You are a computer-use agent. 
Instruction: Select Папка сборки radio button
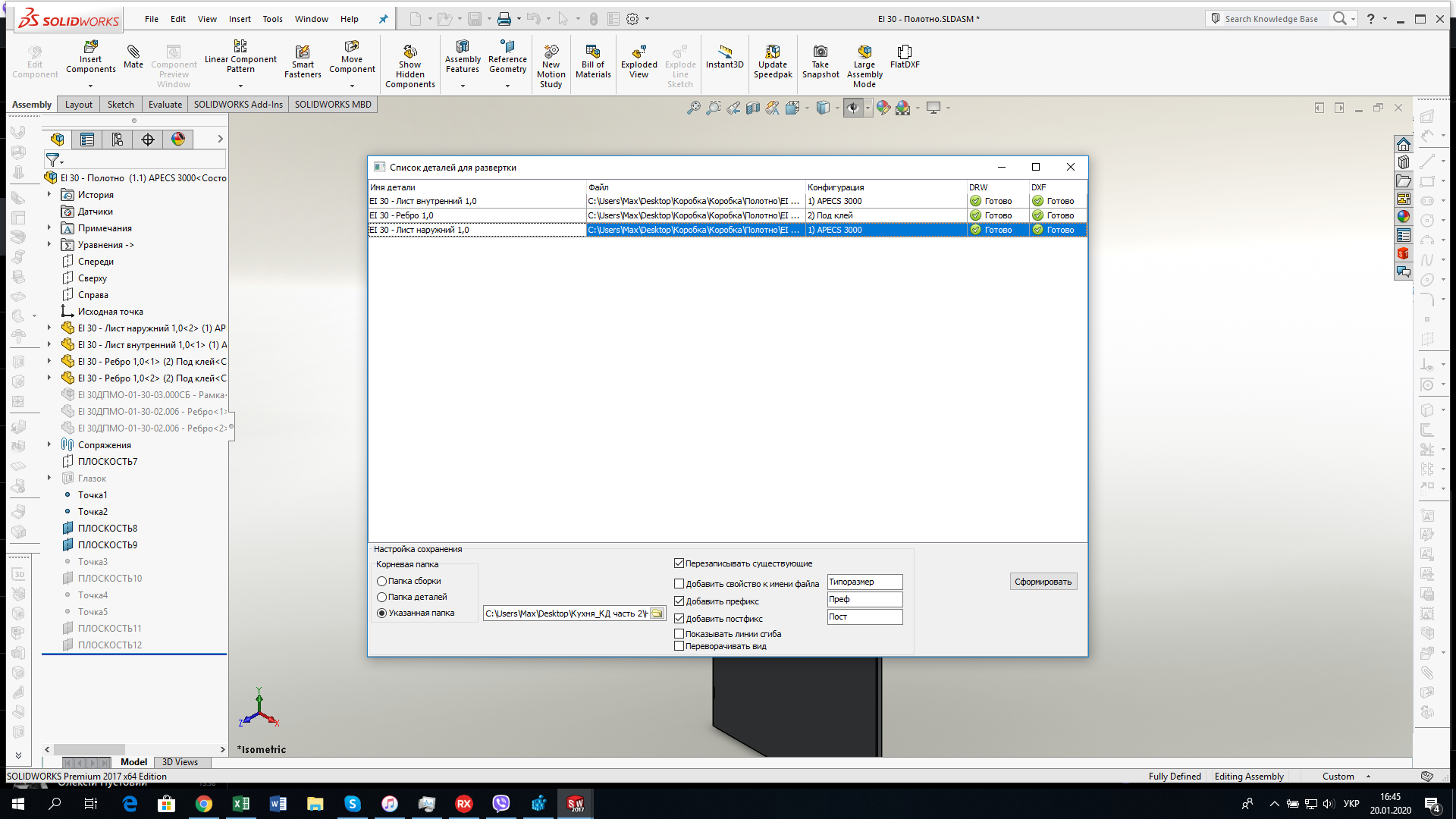click(381, 582)
